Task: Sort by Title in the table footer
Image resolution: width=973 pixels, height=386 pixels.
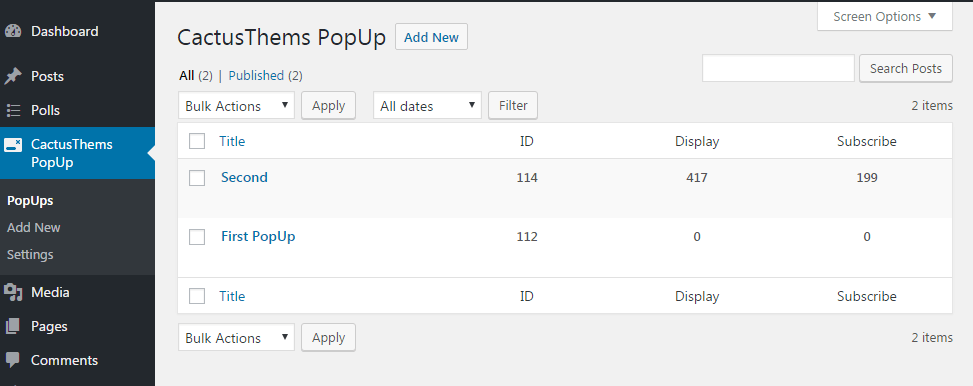Action: click(232, 296)
